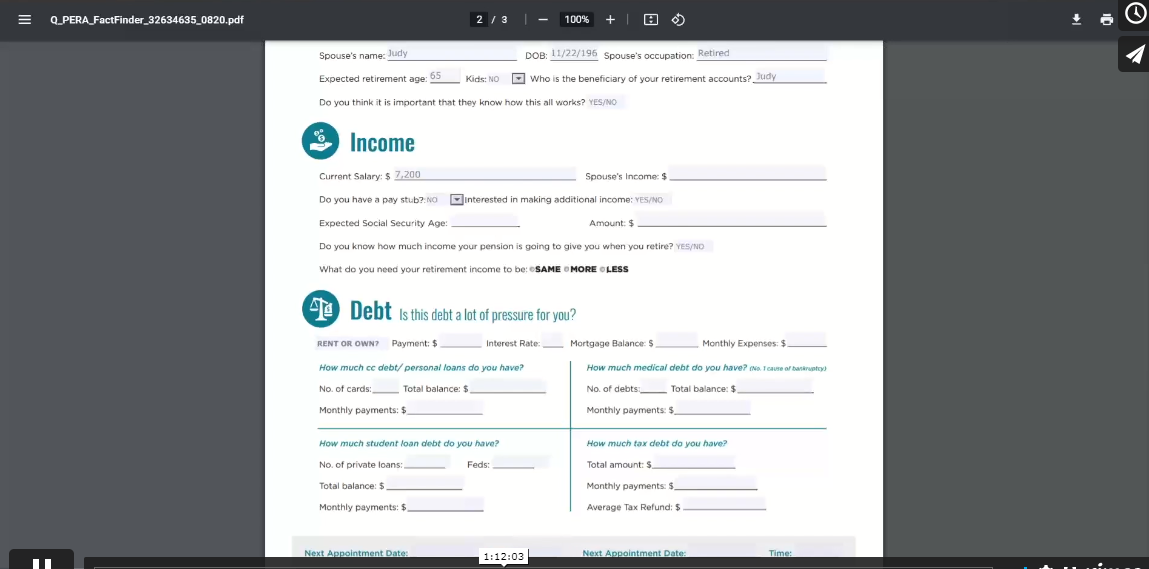Click the Vimeo watch later clock icon
The image size is (1149, 569).
tap(1135, 14)
